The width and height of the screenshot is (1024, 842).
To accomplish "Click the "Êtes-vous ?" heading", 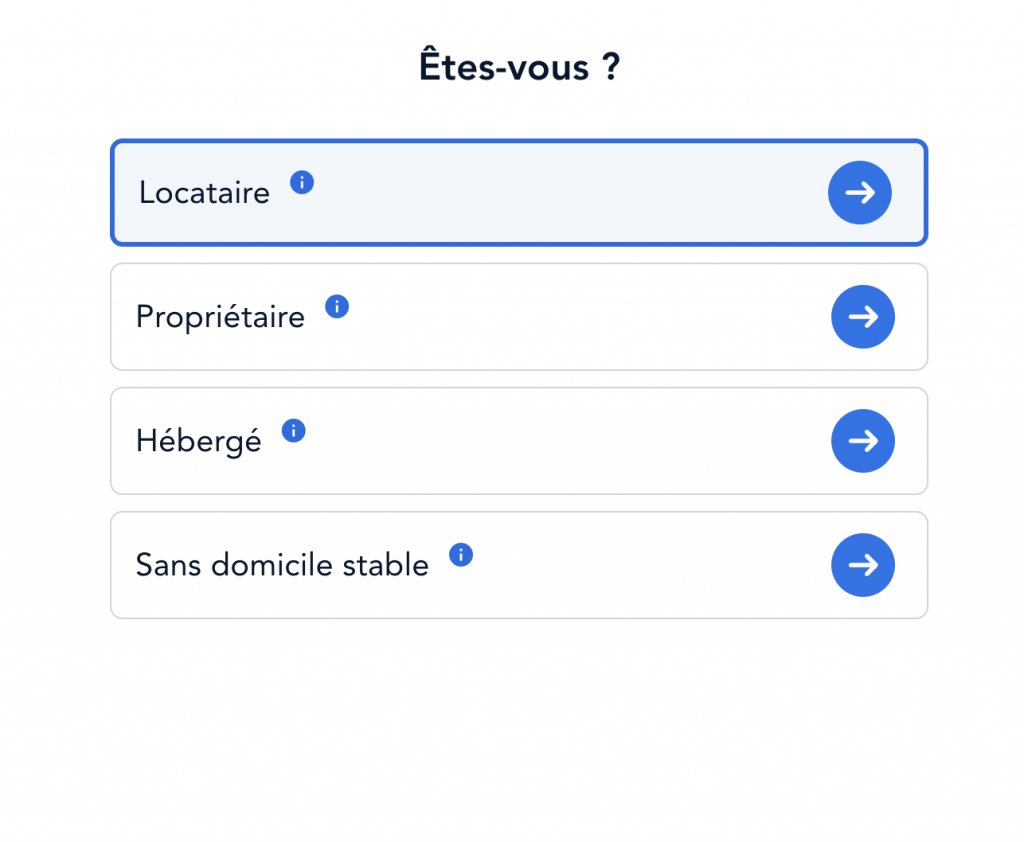I will pos(519,67).
